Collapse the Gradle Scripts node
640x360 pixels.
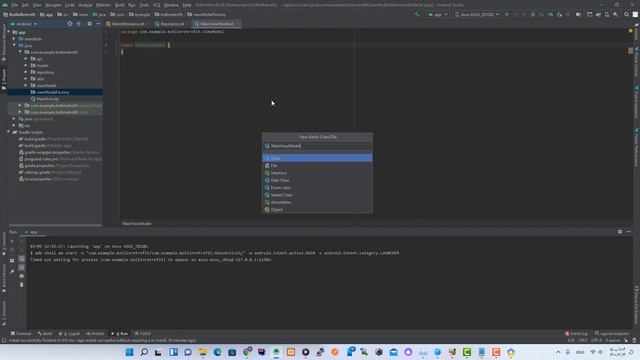click(9, 132)
